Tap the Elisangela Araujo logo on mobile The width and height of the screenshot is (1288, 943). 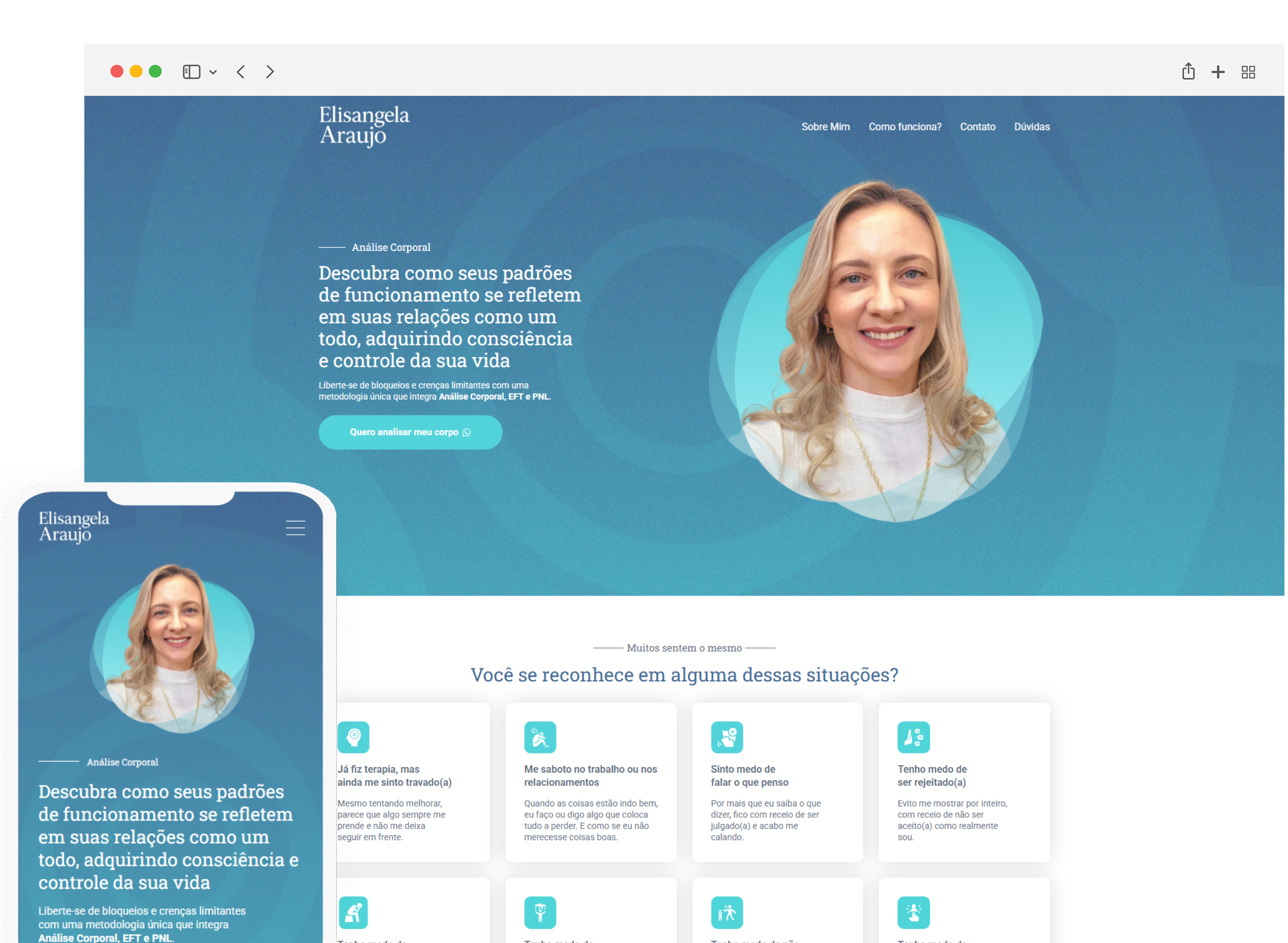pos(74,526)
